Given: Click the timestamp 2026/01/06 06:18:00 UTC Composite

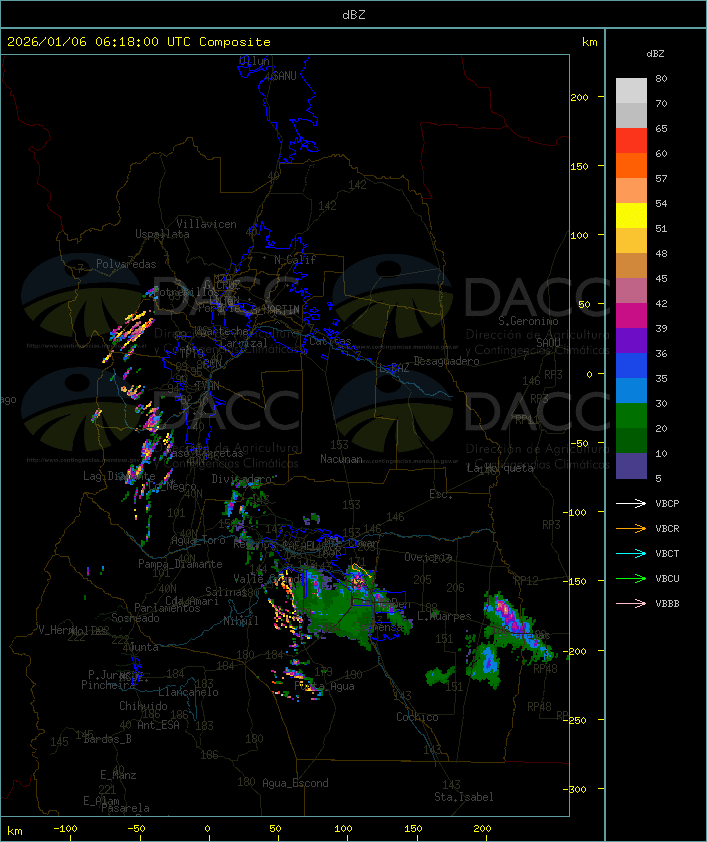Looking at the screenshot, I should pos(139,42).
